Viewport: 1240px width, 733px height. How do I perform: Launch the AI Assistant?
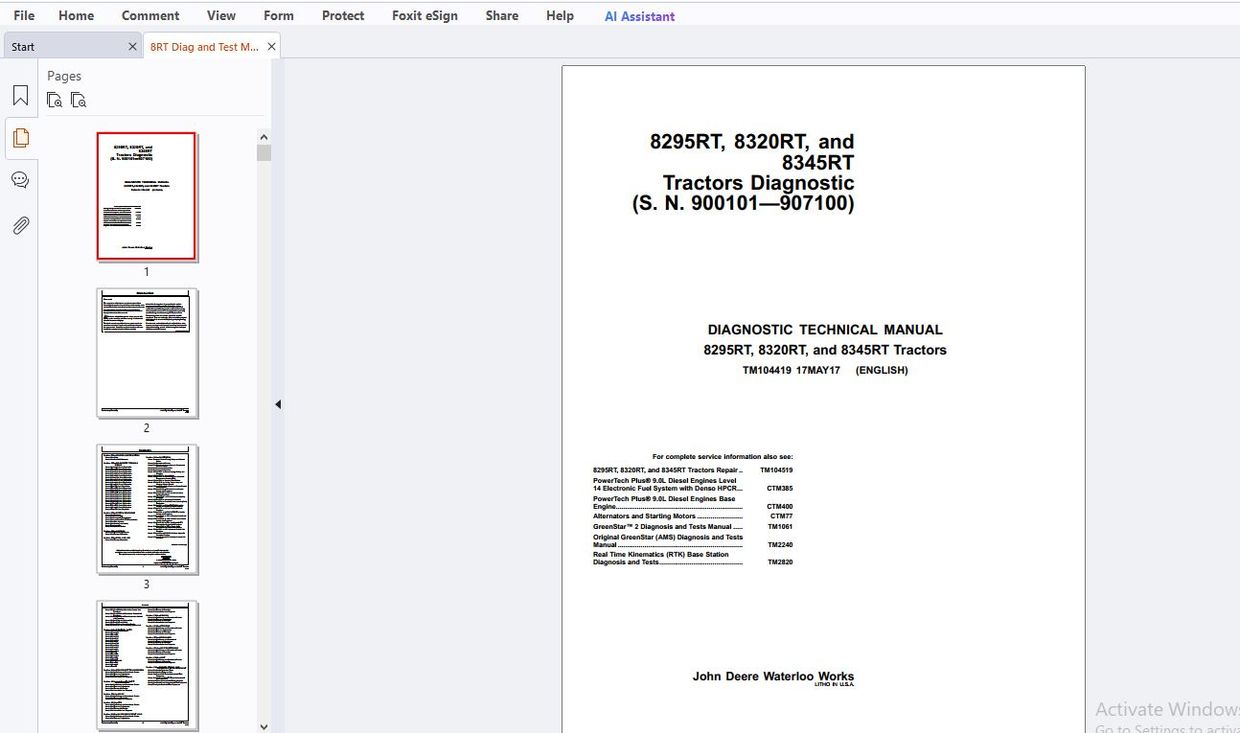638,15
